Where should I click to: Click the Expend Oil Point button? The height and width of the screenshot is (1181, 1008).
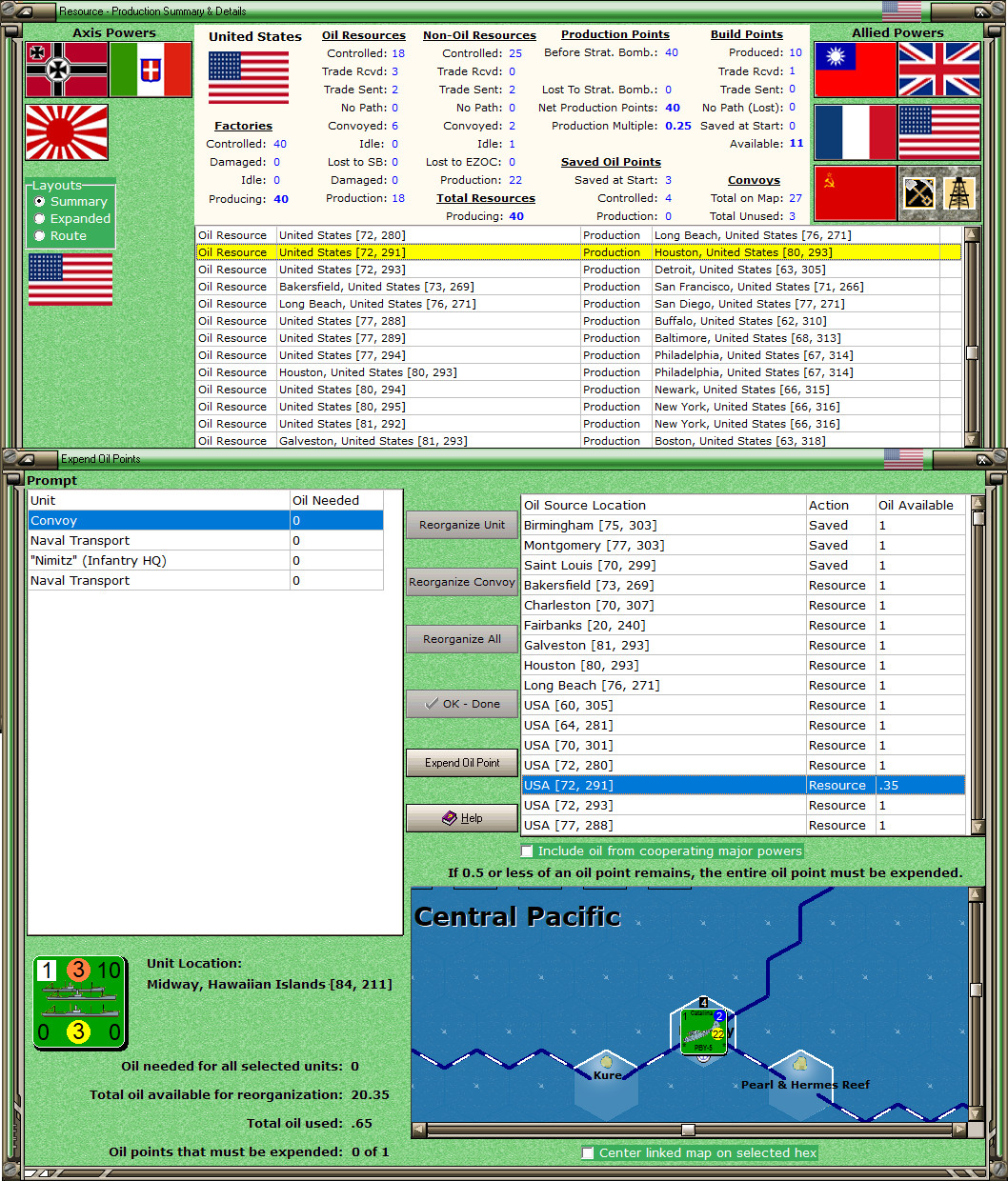(x=462, y=763)
